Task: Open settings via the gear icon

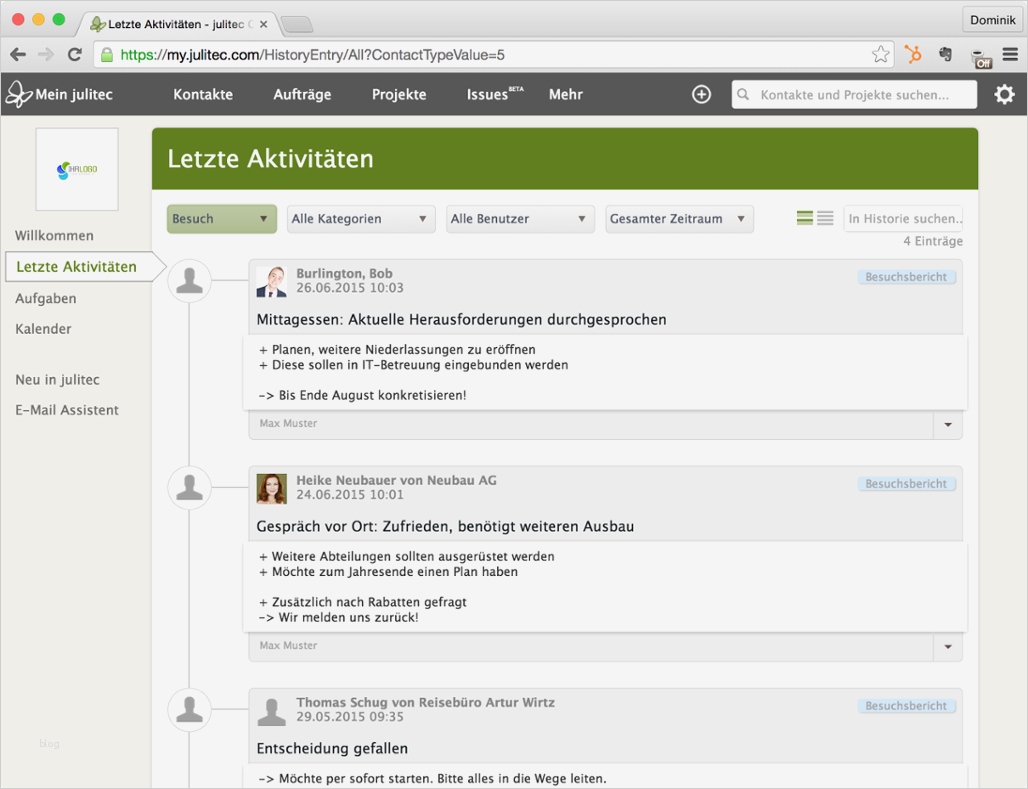Action: pyautogui.click(x=1004, y=94)
